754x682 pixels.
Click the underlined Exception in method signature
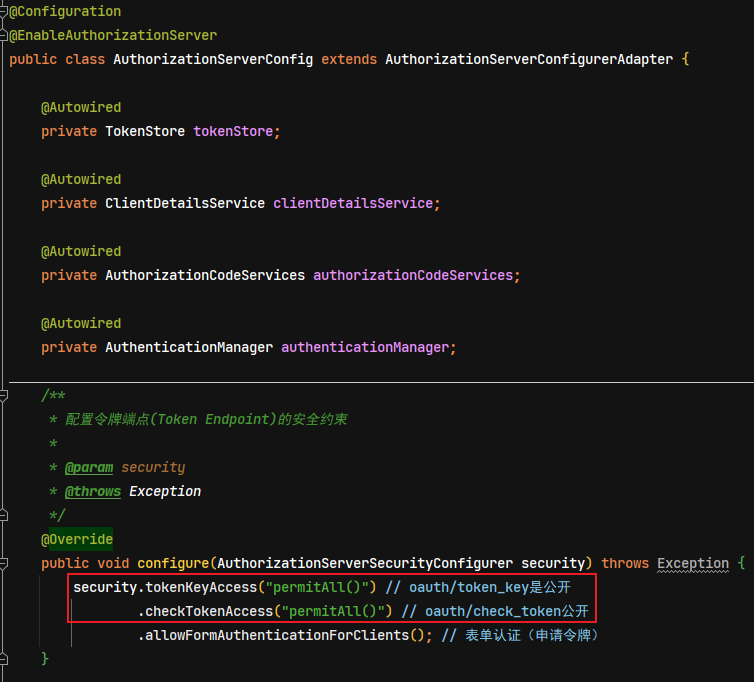coord(693,563)
